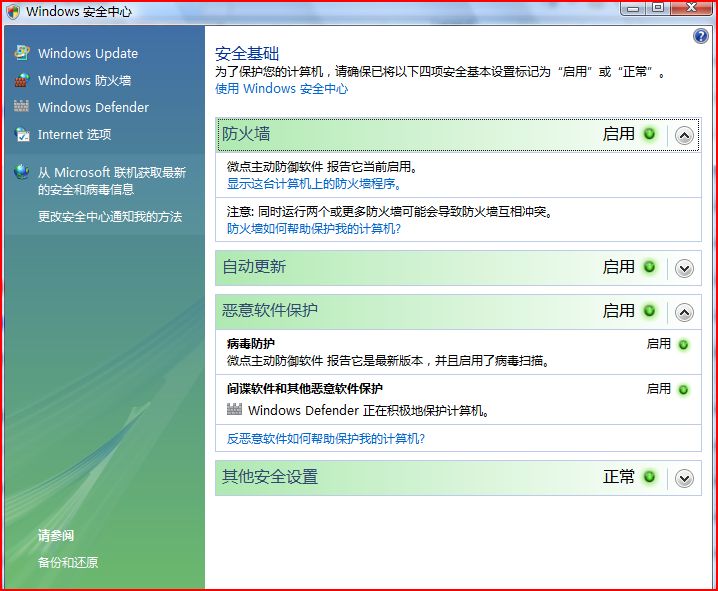
Task: Click the green status light on 自动更新 header
Action: [x=649, y=267]
